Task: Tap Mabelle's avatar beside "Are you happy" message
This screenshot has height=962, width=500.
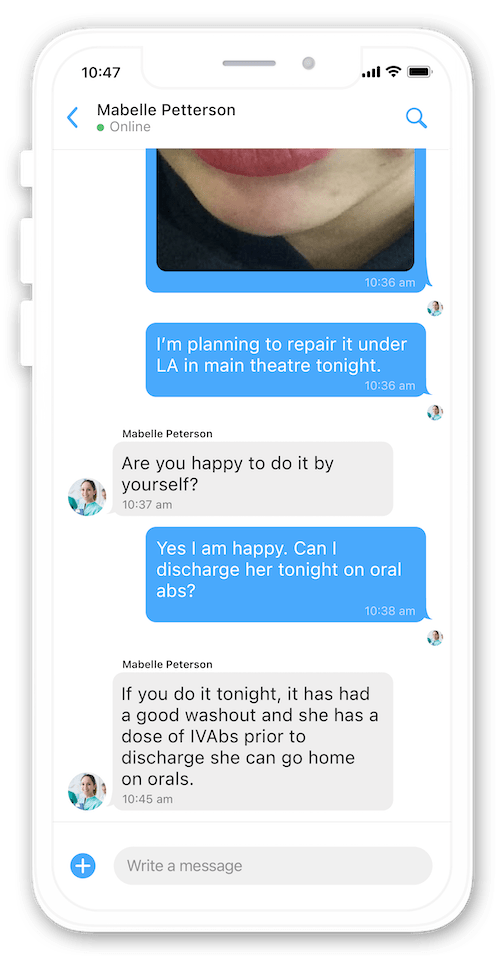Action: click(87, 497)
